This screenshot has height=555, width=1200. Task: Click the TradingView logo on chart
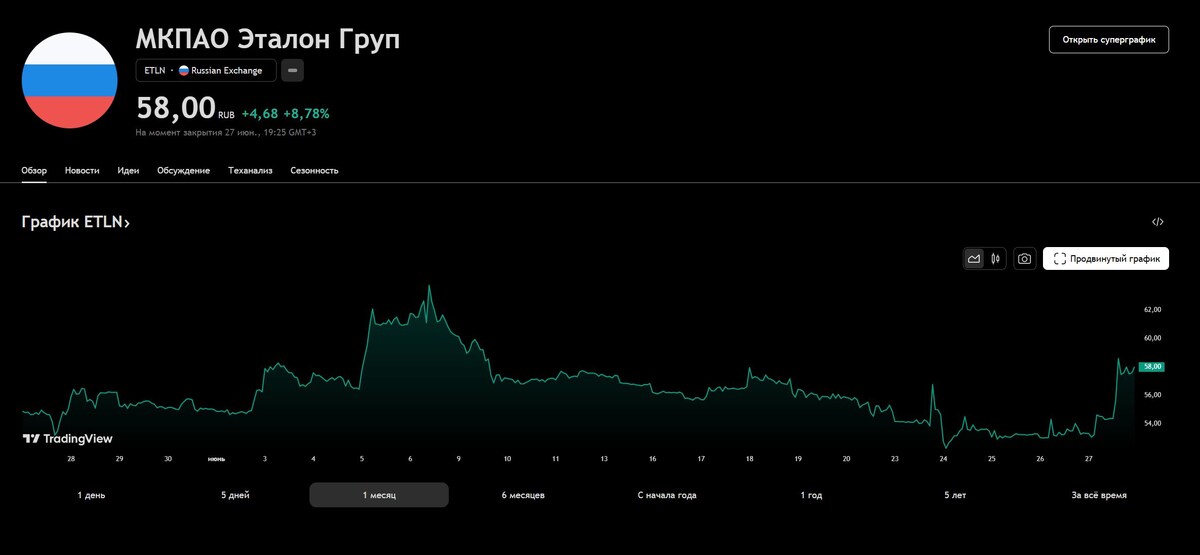(68, 438)
